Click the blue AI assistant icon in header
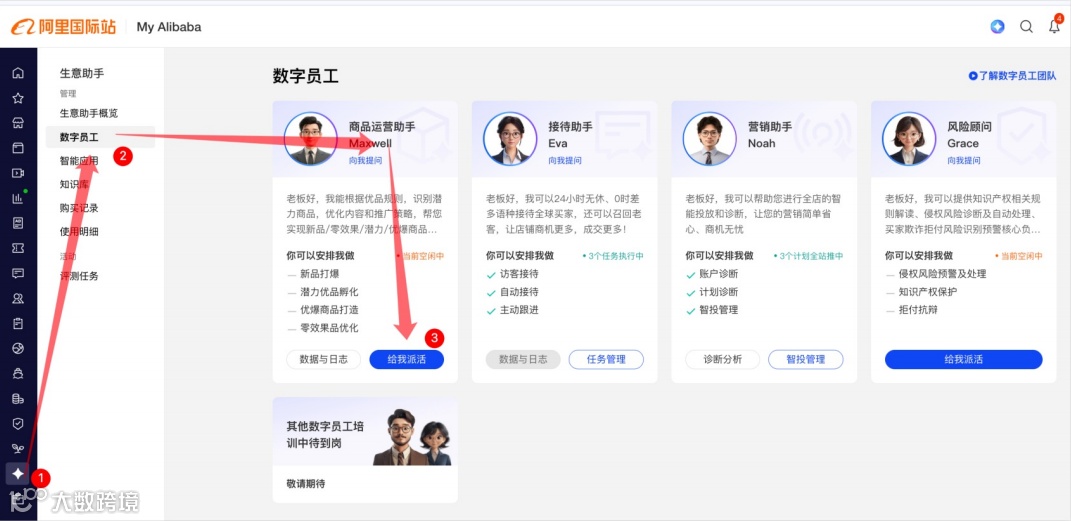1071x521 pixels. (998, 27)
